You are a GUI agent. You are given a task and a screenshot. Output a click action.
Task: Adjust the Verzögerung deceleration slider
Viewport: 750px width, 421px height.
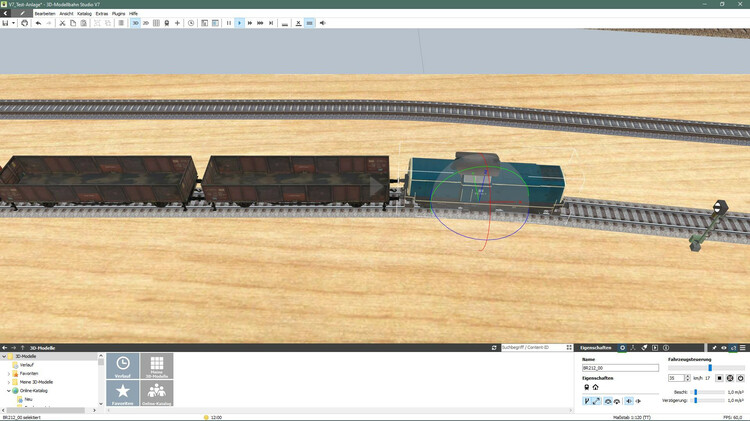tap(695, 400)
